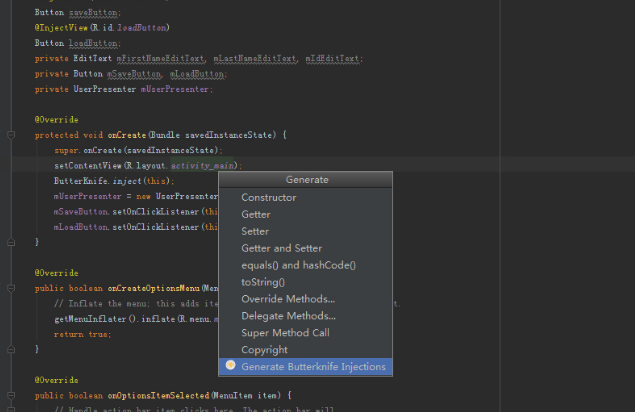Click onCreateOptionsMenu method name
Screen dimensions: 635x412
(x=154, y=288)
